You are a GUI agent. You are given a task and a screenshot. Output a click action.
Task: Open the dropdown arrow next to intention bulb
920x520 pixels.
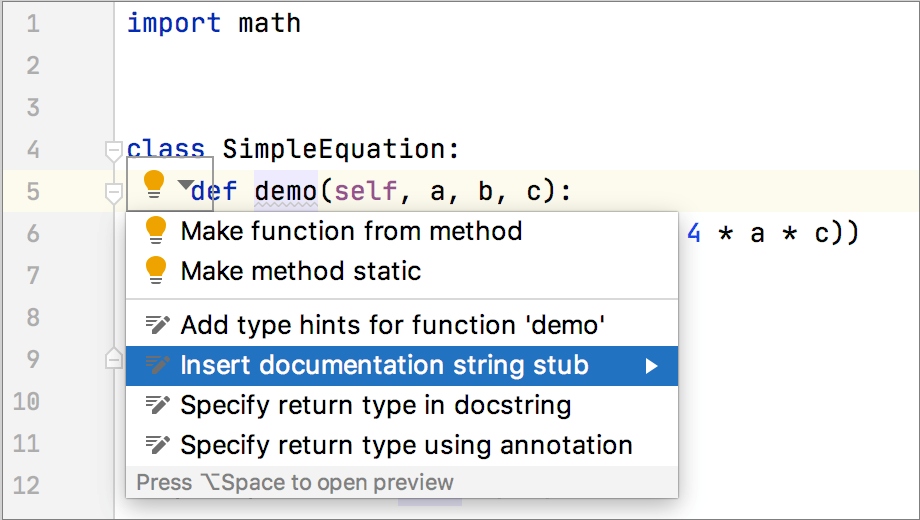(x=184, y=185)
